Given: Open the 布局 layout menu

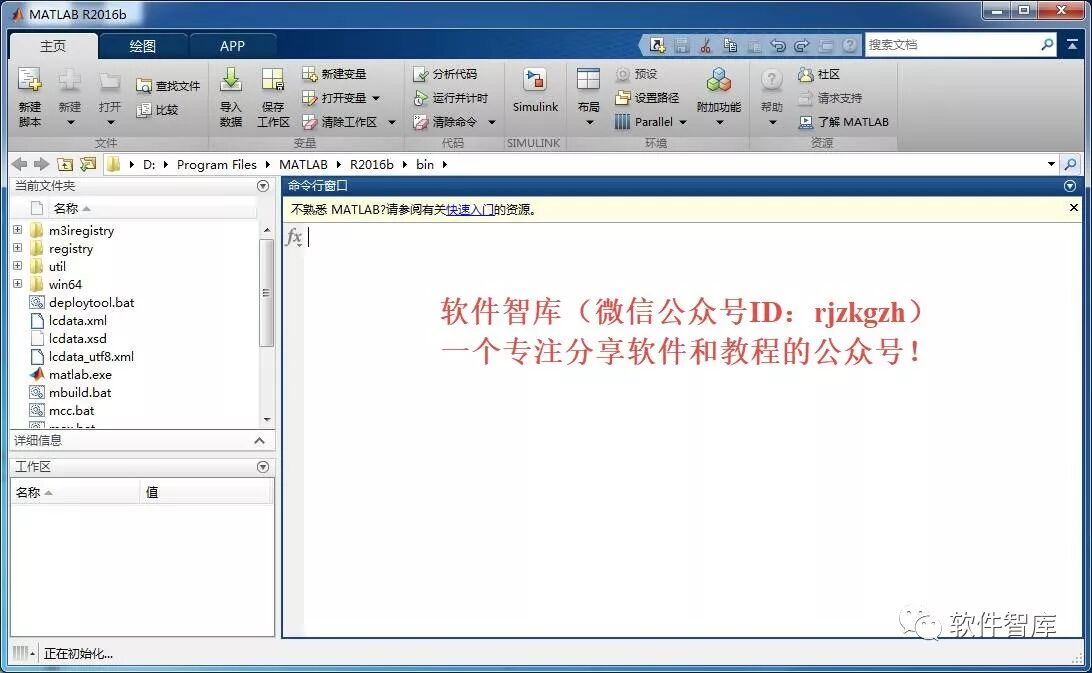Looking at the screenshot, I should pos(588,98).
